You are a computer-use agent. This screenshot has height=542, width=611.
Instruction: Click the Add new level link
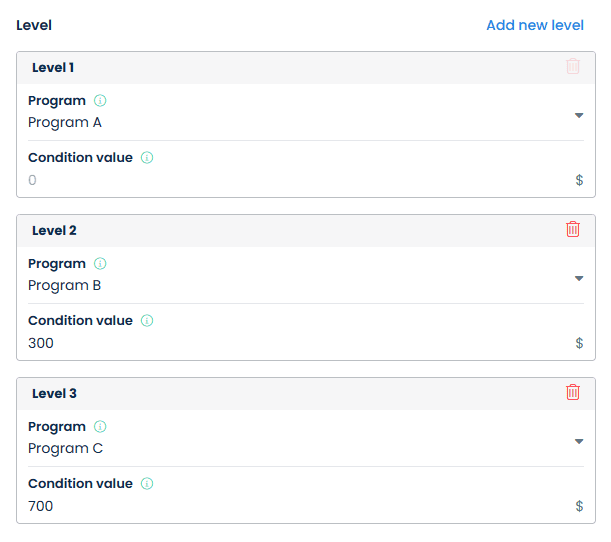(535, 25)
